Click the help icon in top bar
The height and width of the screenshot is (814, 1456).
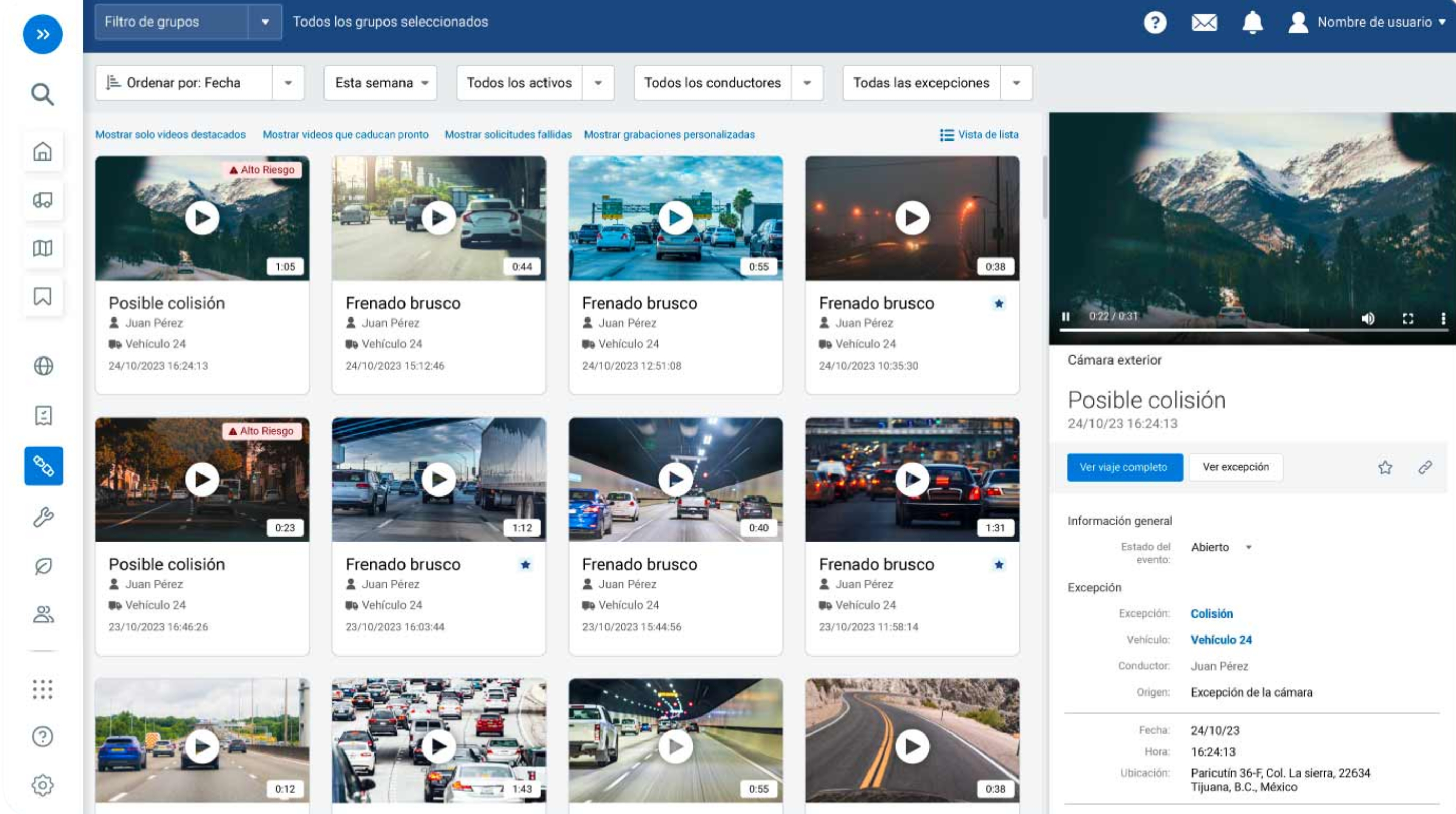point(1155,23)
